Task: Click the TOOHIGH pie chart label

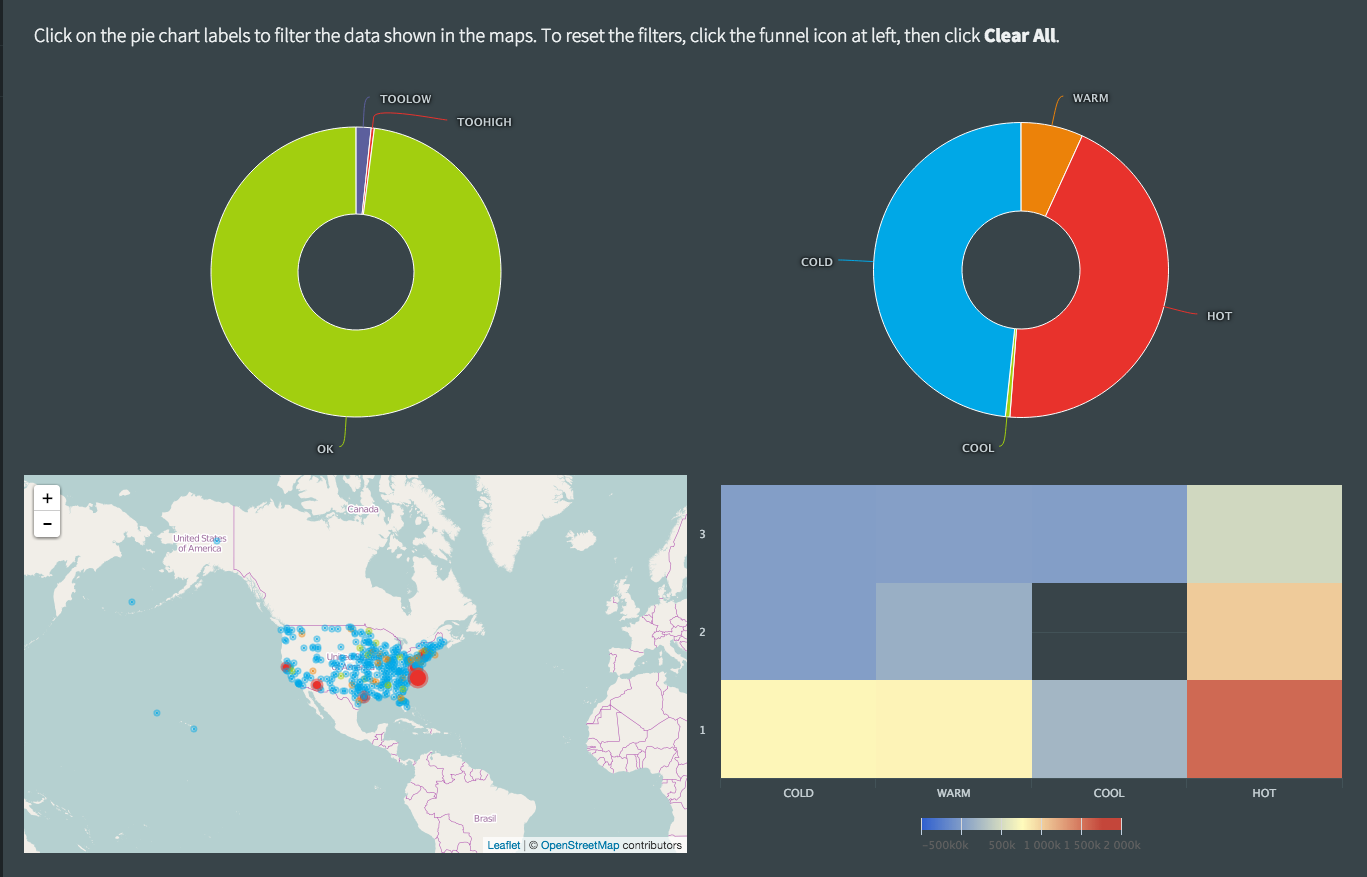Action: 484,122
